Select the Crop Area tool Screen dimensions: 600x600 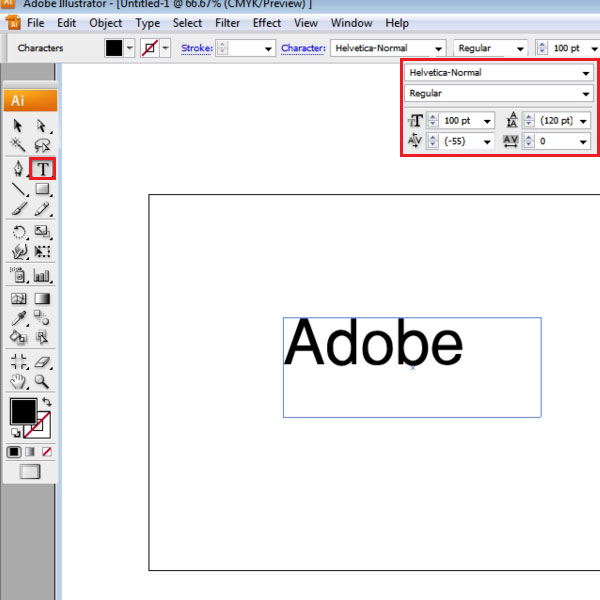coord(18,362)
